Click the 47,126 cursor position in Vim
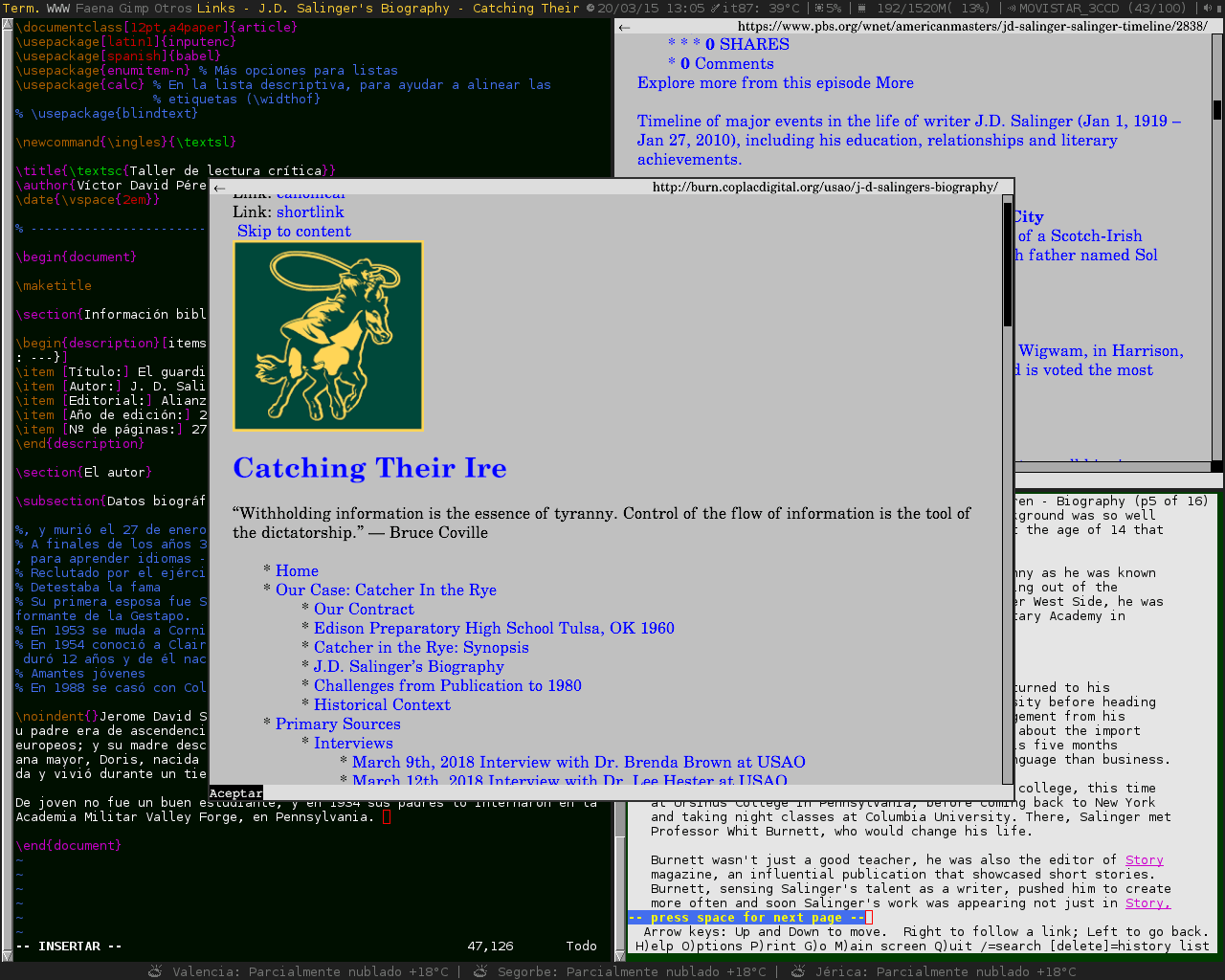This screenshot has height=980, width=1225. pyautogui.click(x=490, y=947)
